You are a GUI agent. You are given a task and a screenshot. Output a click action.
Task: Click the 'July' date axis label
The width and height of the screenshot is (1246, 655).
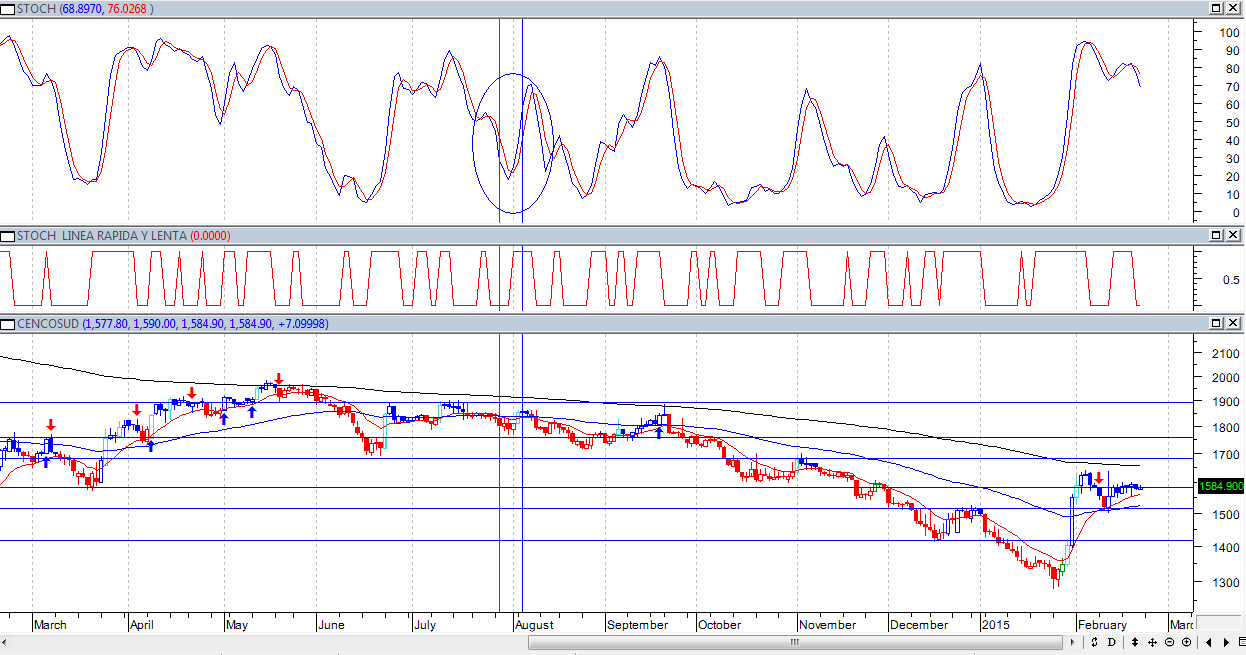pyautogui.click(x=425, y=625)
